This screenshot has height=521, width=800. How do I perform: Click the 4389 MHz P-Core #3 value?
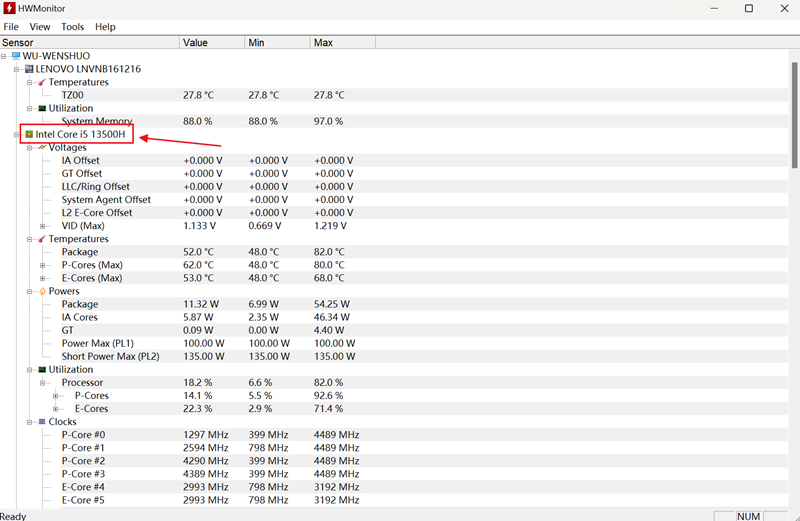[x=206, y=474]
